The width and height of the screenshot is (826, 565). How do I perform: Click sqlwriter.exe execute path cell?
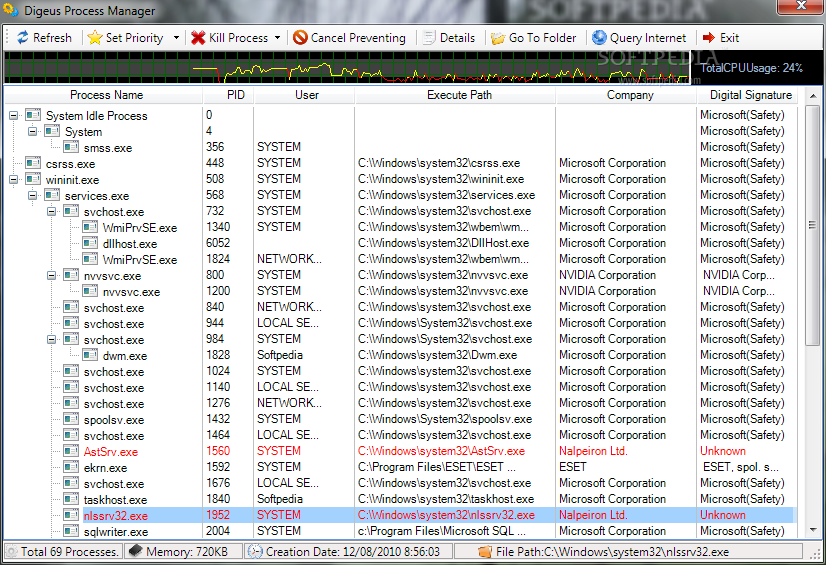pos(441,531)
